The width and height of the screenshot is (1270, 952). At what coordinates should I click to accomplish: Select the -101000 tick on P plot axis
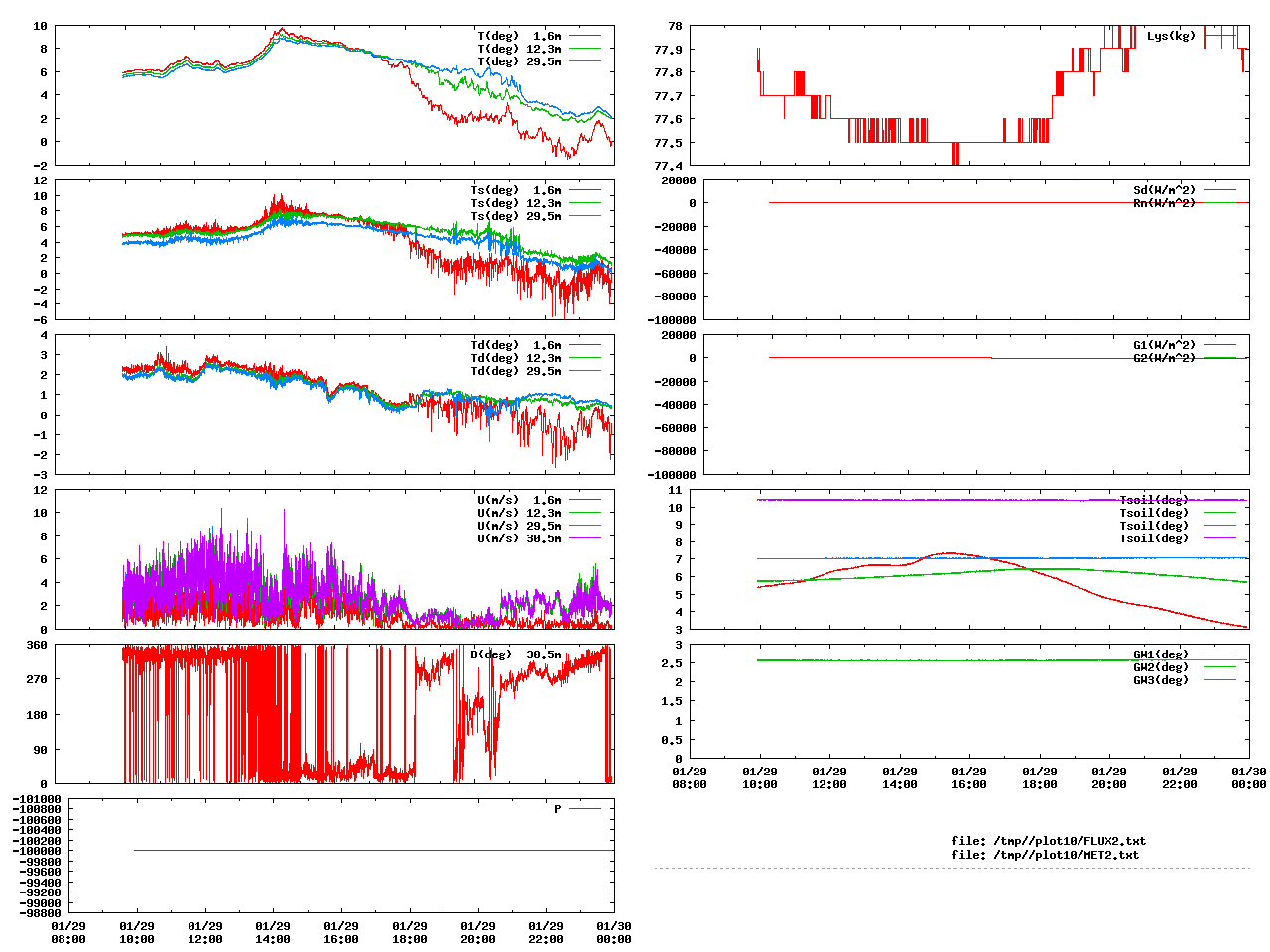click(x=37, y=799)
